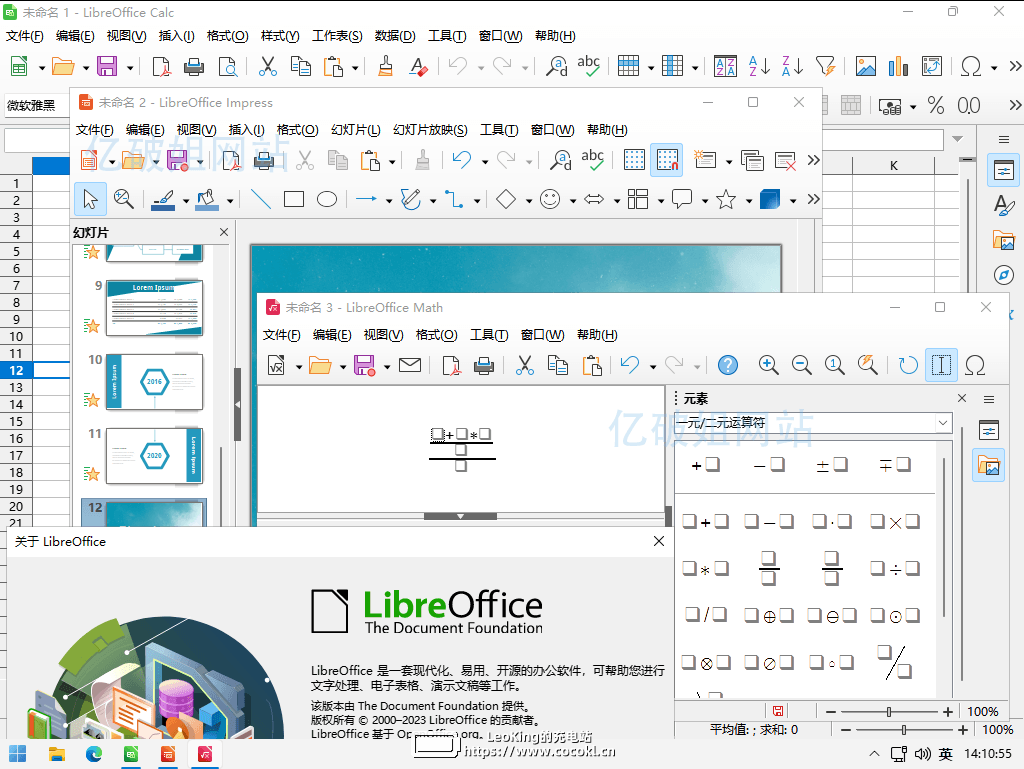The image size is (1024, 769).
Task: Click the Math Update refresh icon
Action: coord(908,365)
